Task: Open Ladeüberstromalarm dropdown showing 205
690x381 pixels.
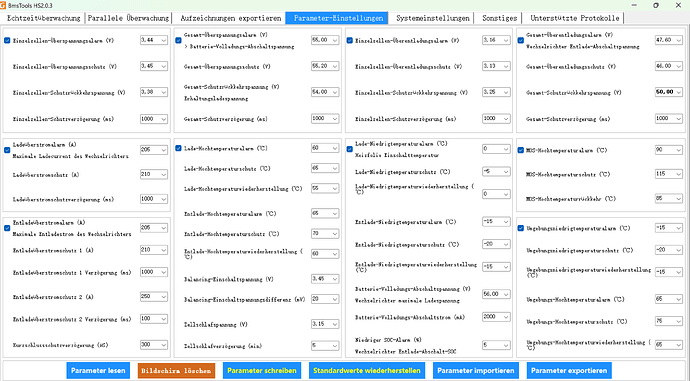Action: [x=154, y=150]
